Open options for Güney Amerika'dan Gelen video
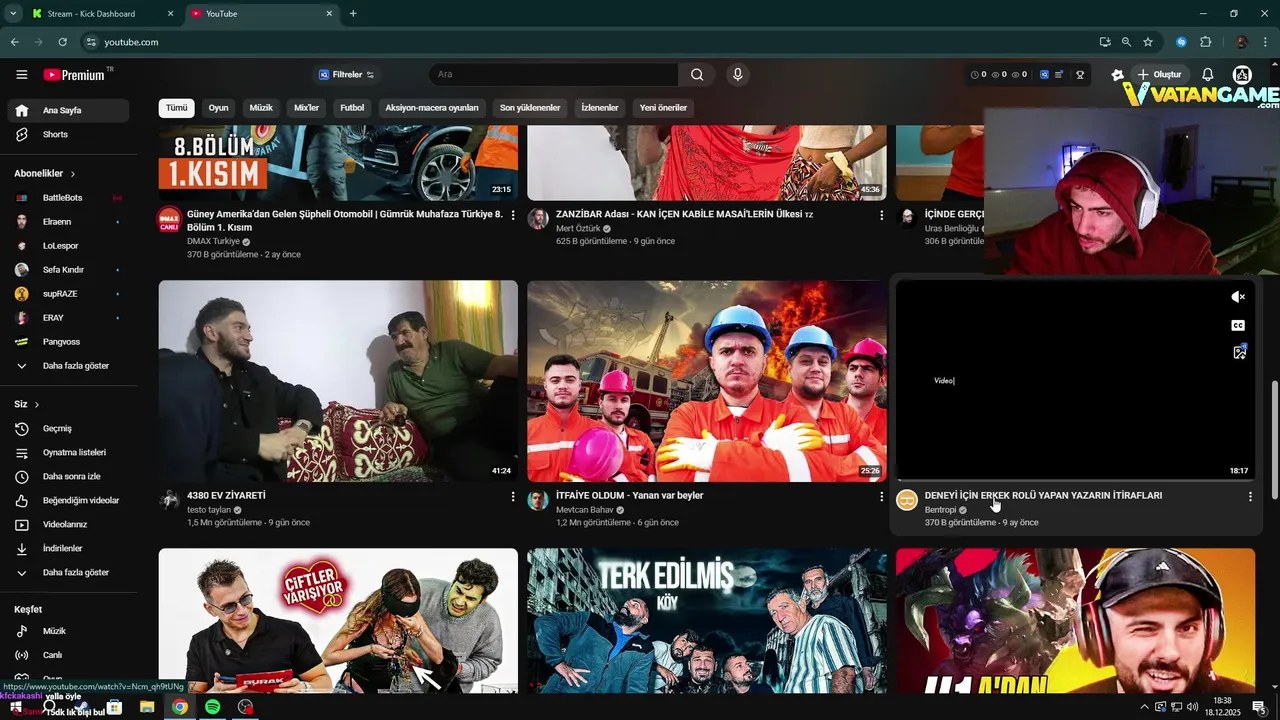The image size is (1280, 720). coord(513,215)
